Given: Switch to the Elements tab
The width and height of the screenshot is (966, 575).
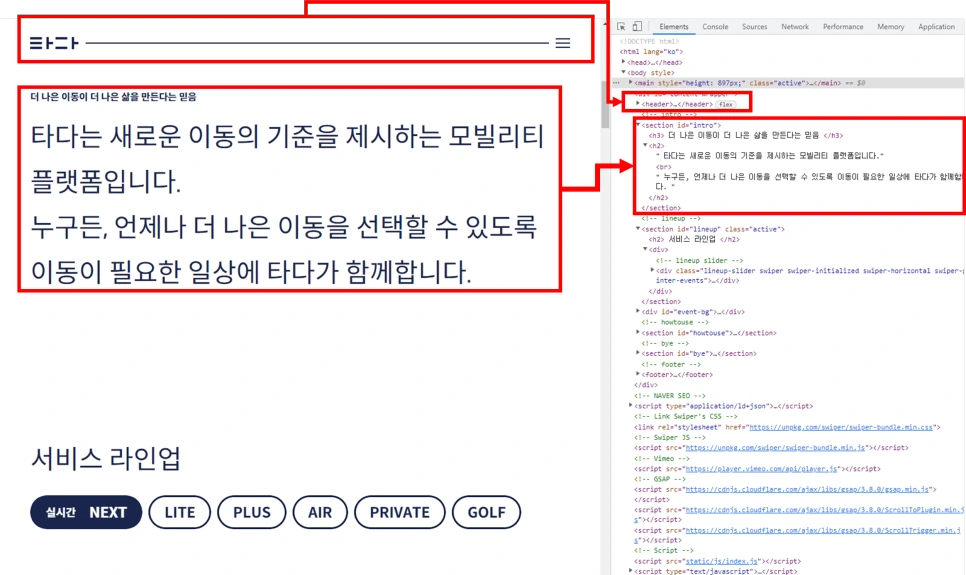Looking at the screenshot, I should click(x=673, y=27).
